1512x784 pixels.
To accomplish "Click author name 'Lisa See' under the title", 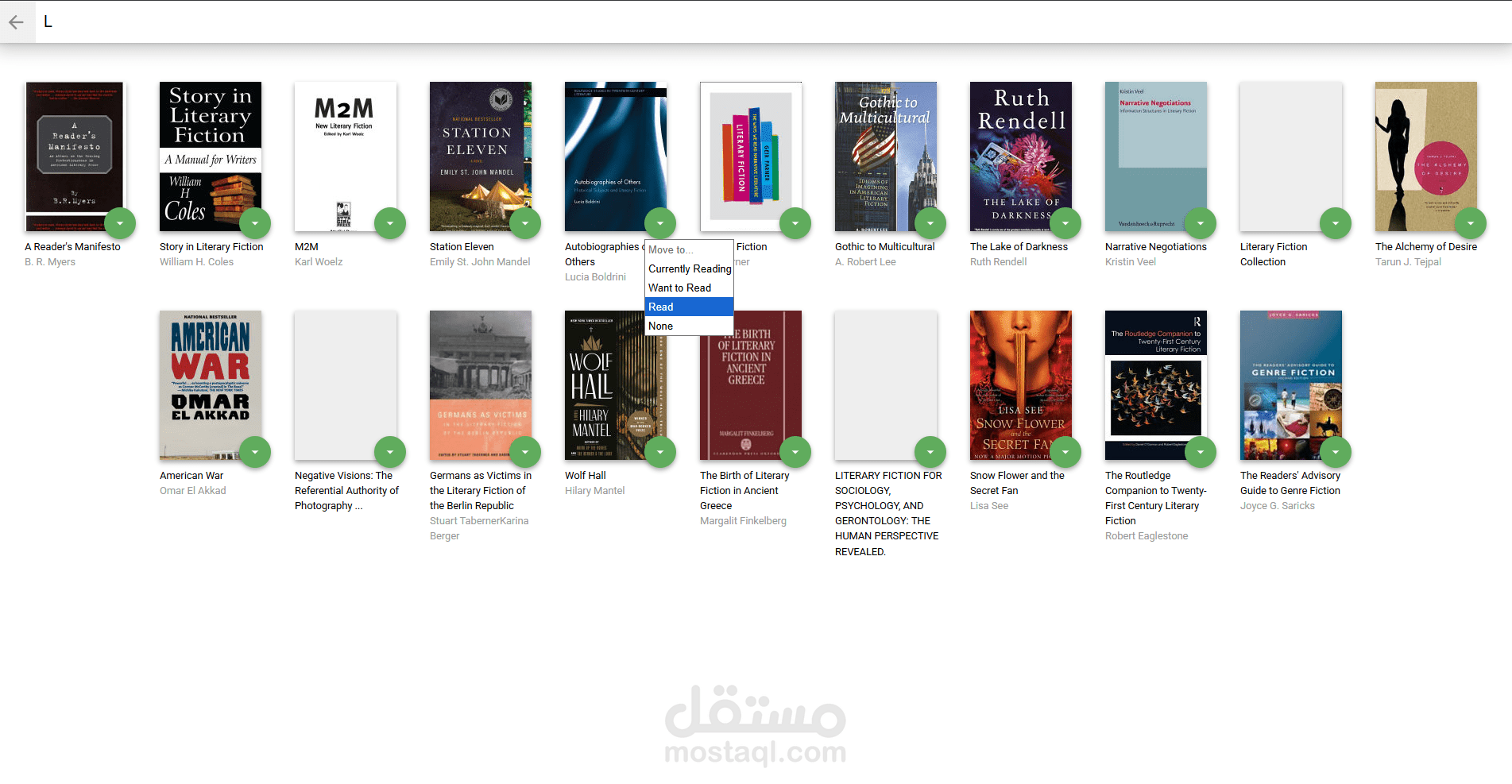I will click(989, 506).
